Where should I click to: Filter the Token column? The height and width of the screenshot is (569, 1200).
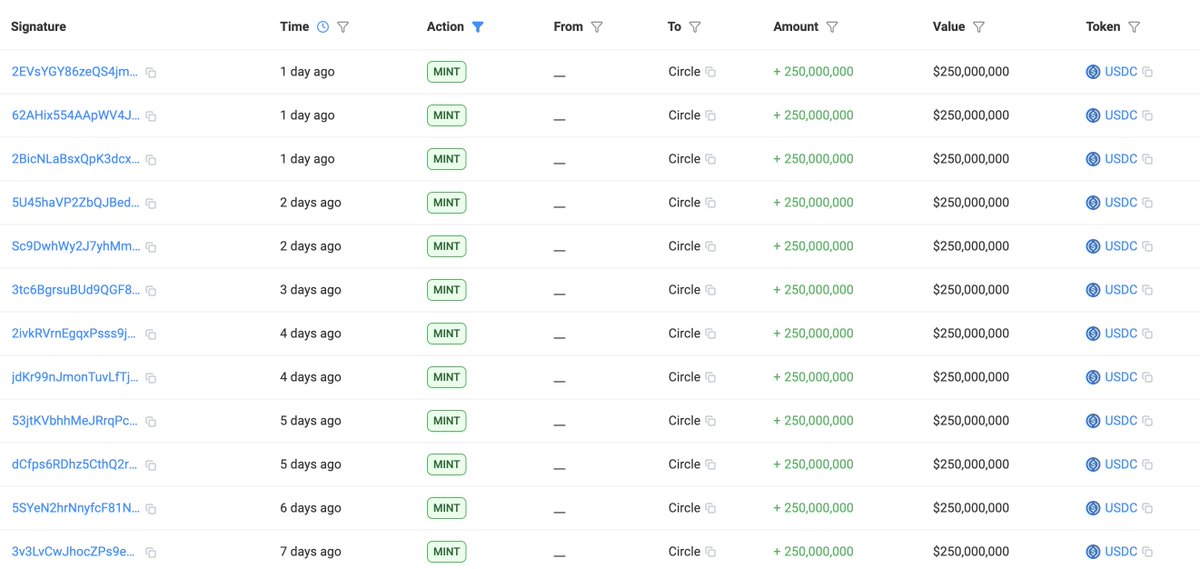pyautogui.click(x=1134, y=27)
